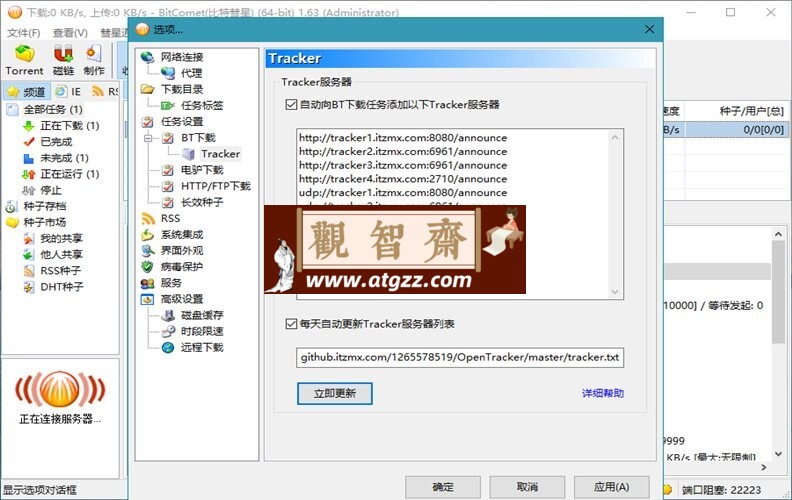Image resolution: width=792 pixels, height=500 pixels.
Task: Open the 磁盘缓存 disk cache icon
Action: [x=168, y=315]
